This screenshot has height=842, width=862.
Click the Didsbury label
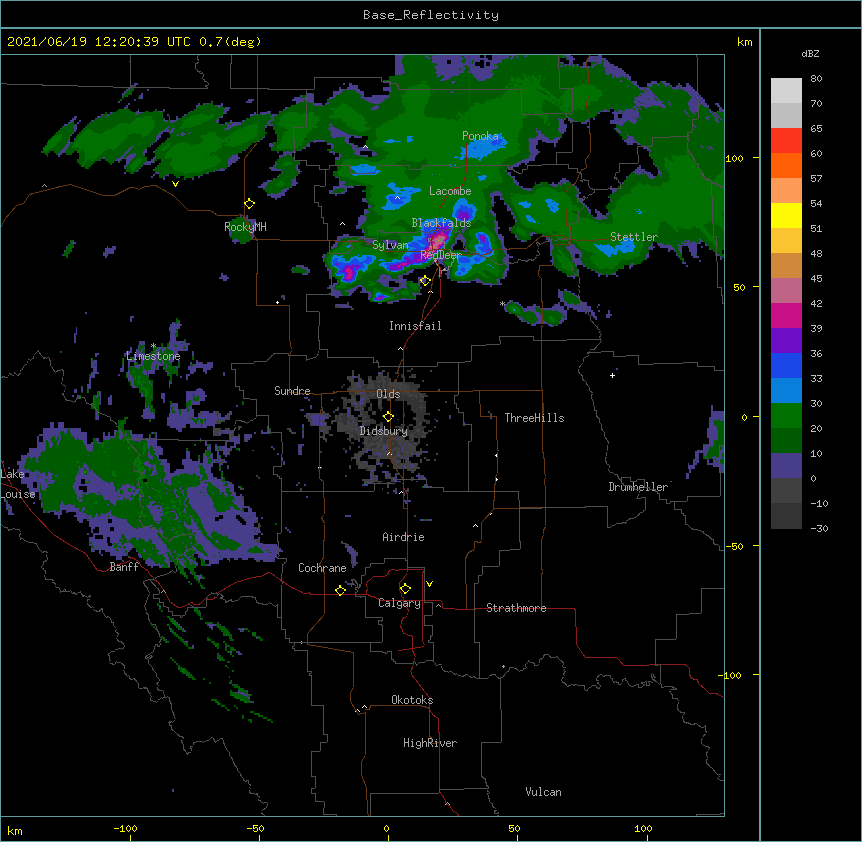click(384, 431)
